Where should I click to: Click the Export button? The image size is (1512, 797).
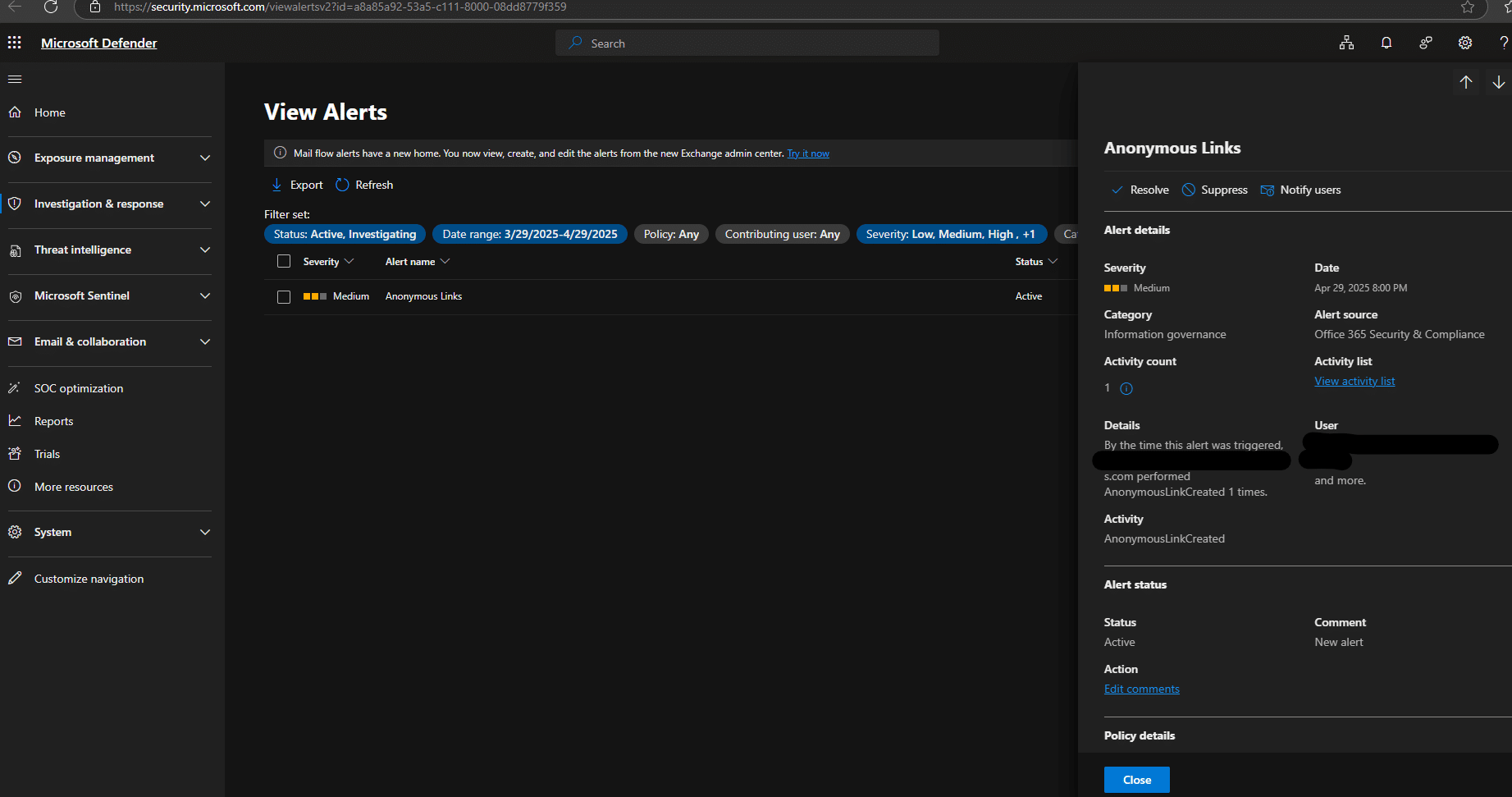(x=297, y=185)
